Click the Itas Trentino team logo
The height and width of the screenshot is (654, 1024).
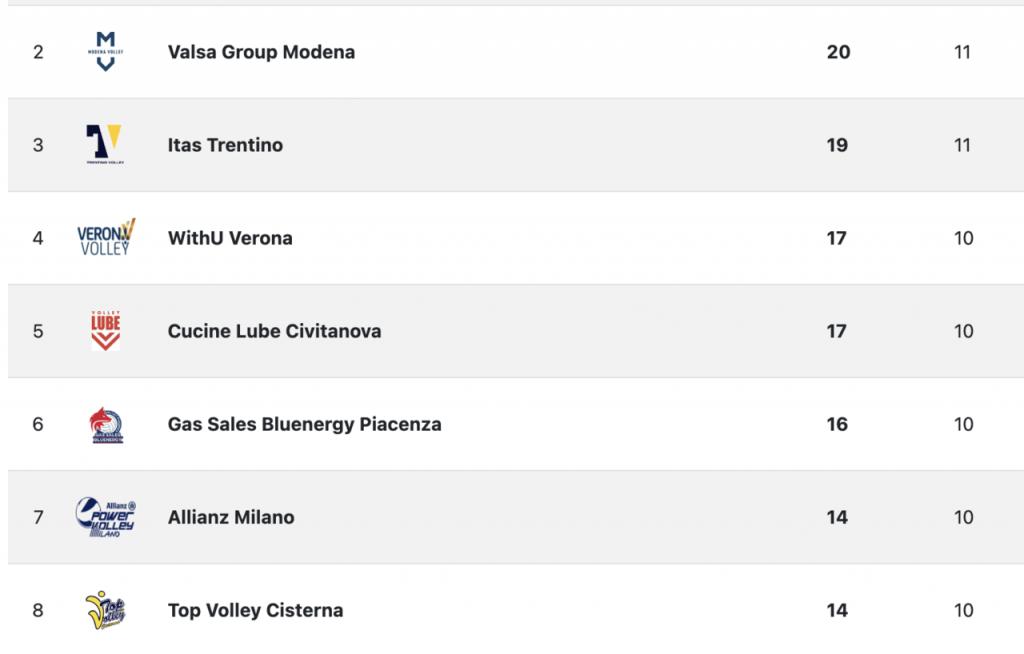tap(104, 144)
